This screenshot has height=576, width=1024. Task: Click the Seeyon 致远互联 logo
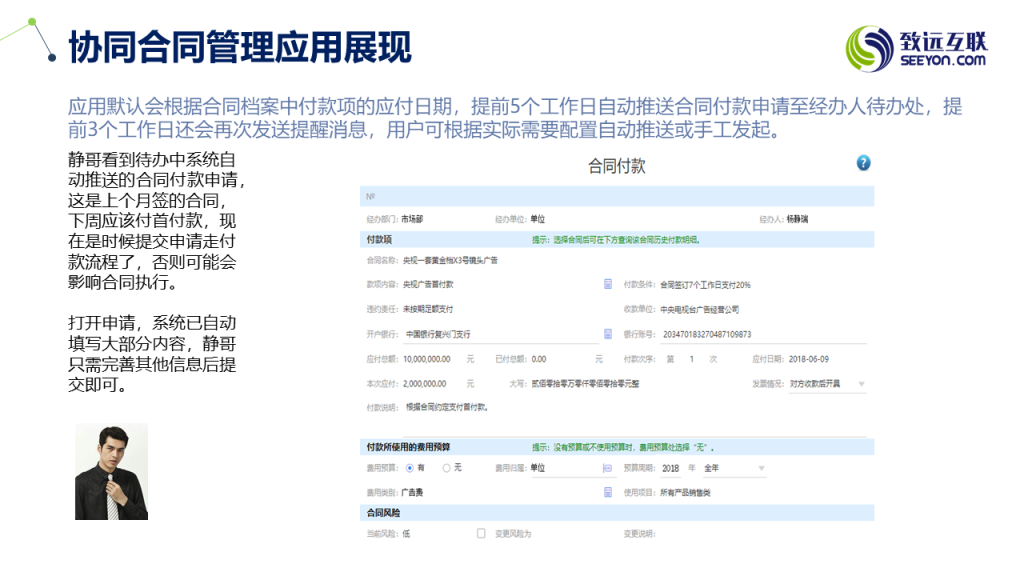917,48
